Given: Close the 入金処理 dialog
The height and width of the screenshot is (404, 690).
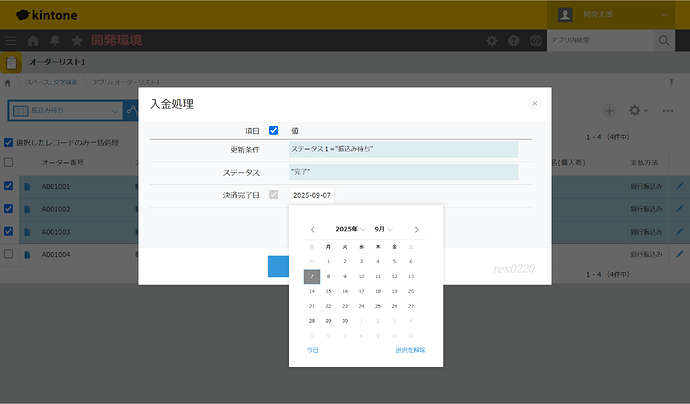Looking at the screenshot, I should click(x=534, y=103).
